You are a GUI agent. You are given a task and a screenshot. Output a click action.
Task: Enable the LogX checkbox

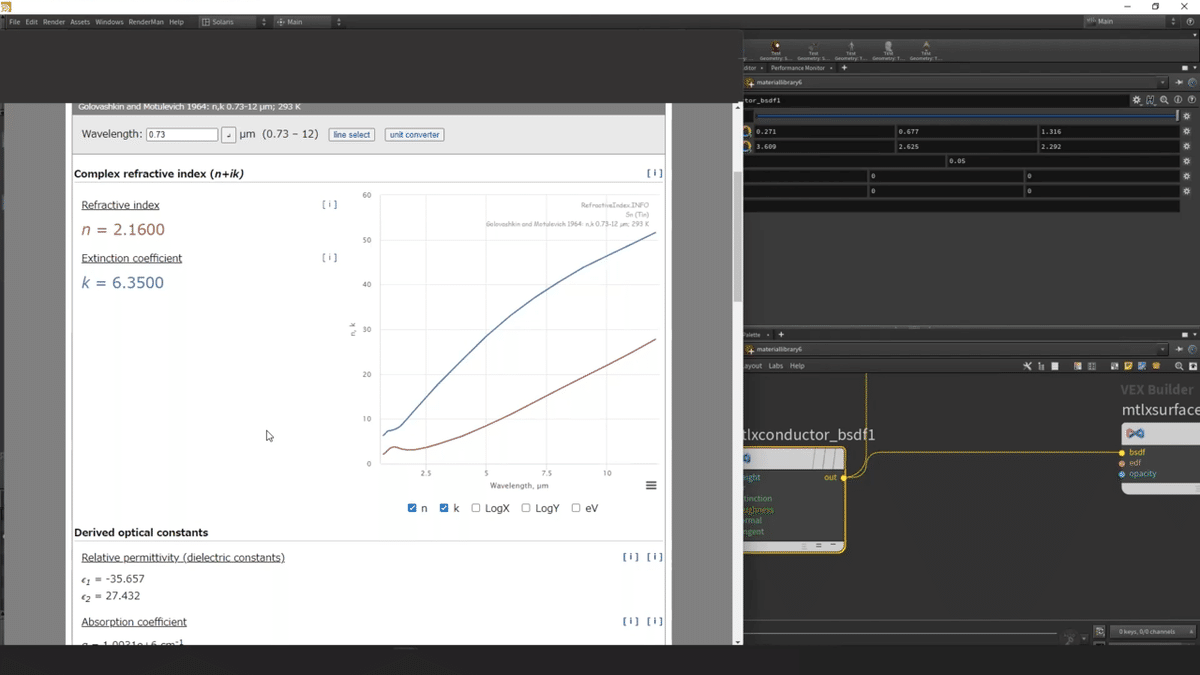(476, 508)
